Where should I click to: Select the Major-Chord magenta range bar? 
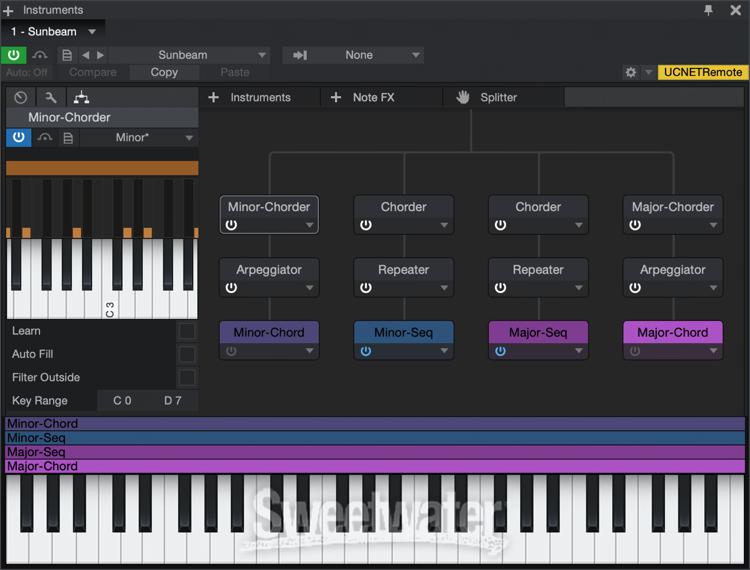click(x=375, y=466)
